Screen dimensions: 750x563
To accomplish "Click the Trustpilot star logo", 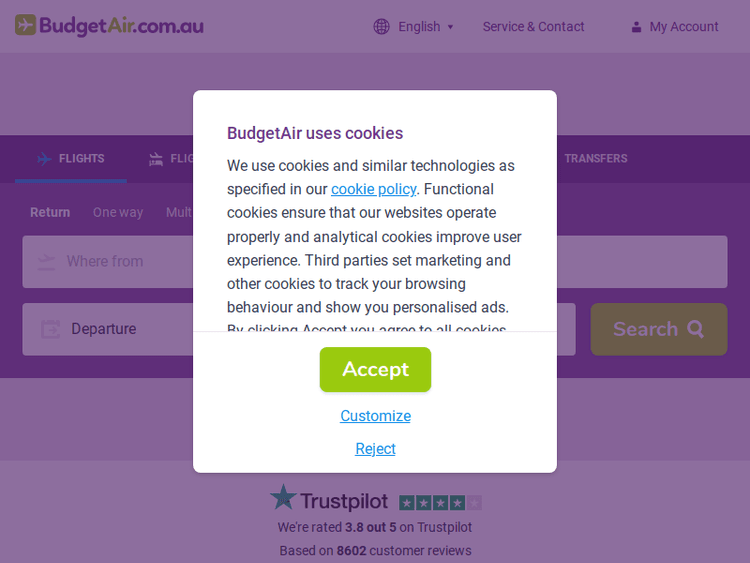I will [x=284, y=498].
